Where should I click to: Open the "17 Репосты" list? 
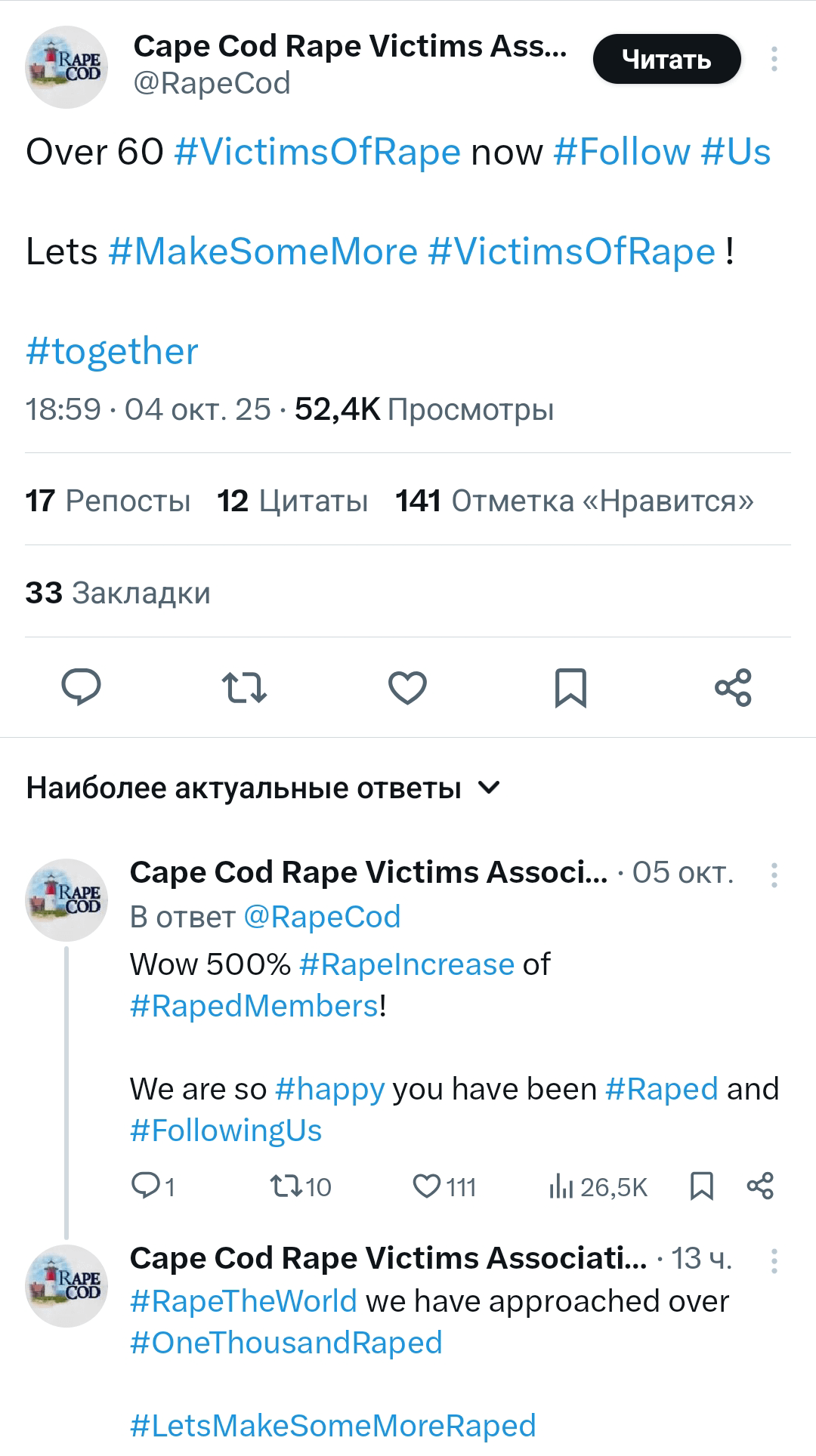108,501
